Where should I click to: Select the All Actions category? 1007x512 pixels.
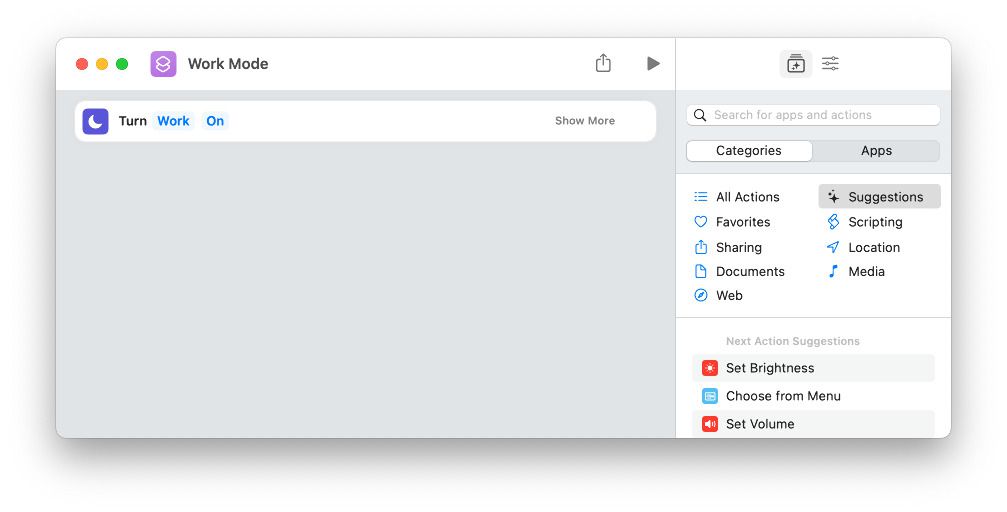[x=747, y=197]
